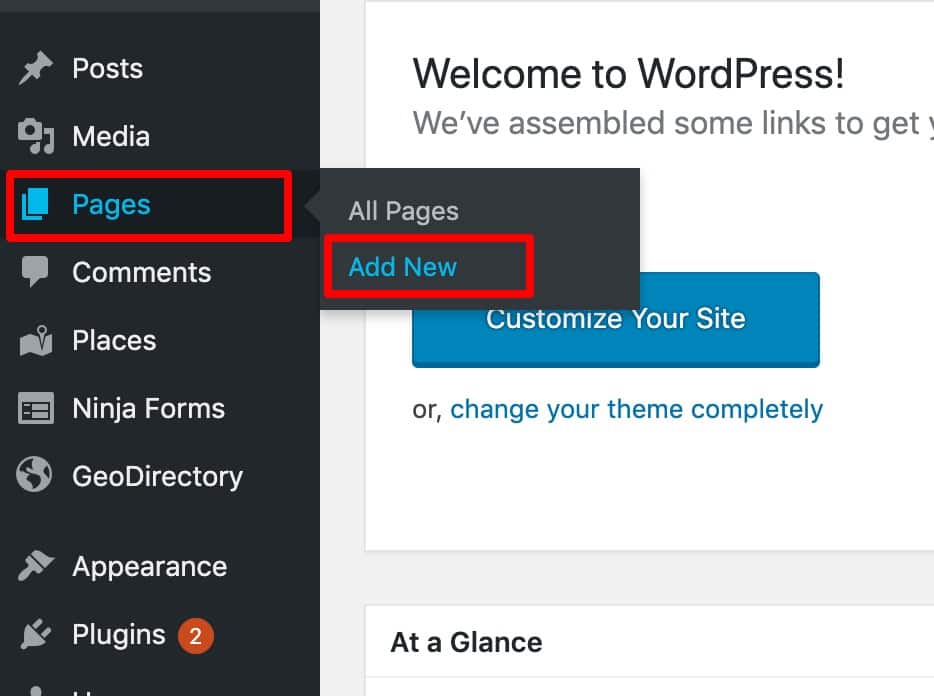Open the Appearance menu

[x=149, y=567]
